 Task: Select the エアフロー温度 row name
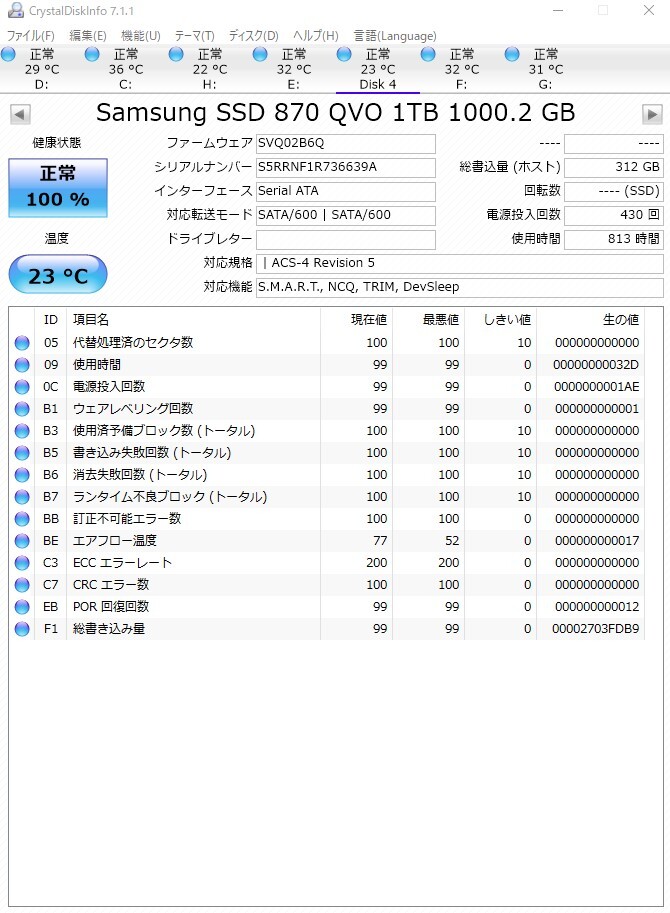tap(115, 541)
